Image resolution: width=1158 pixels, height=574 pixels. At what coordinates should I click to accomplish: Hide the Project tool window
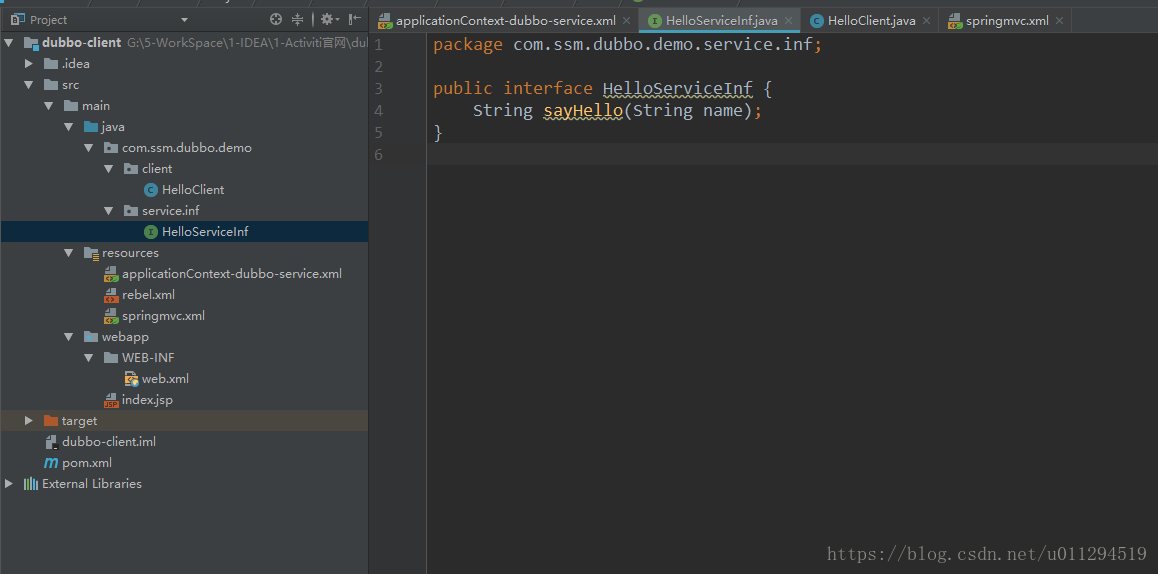(x=355, y=20)
